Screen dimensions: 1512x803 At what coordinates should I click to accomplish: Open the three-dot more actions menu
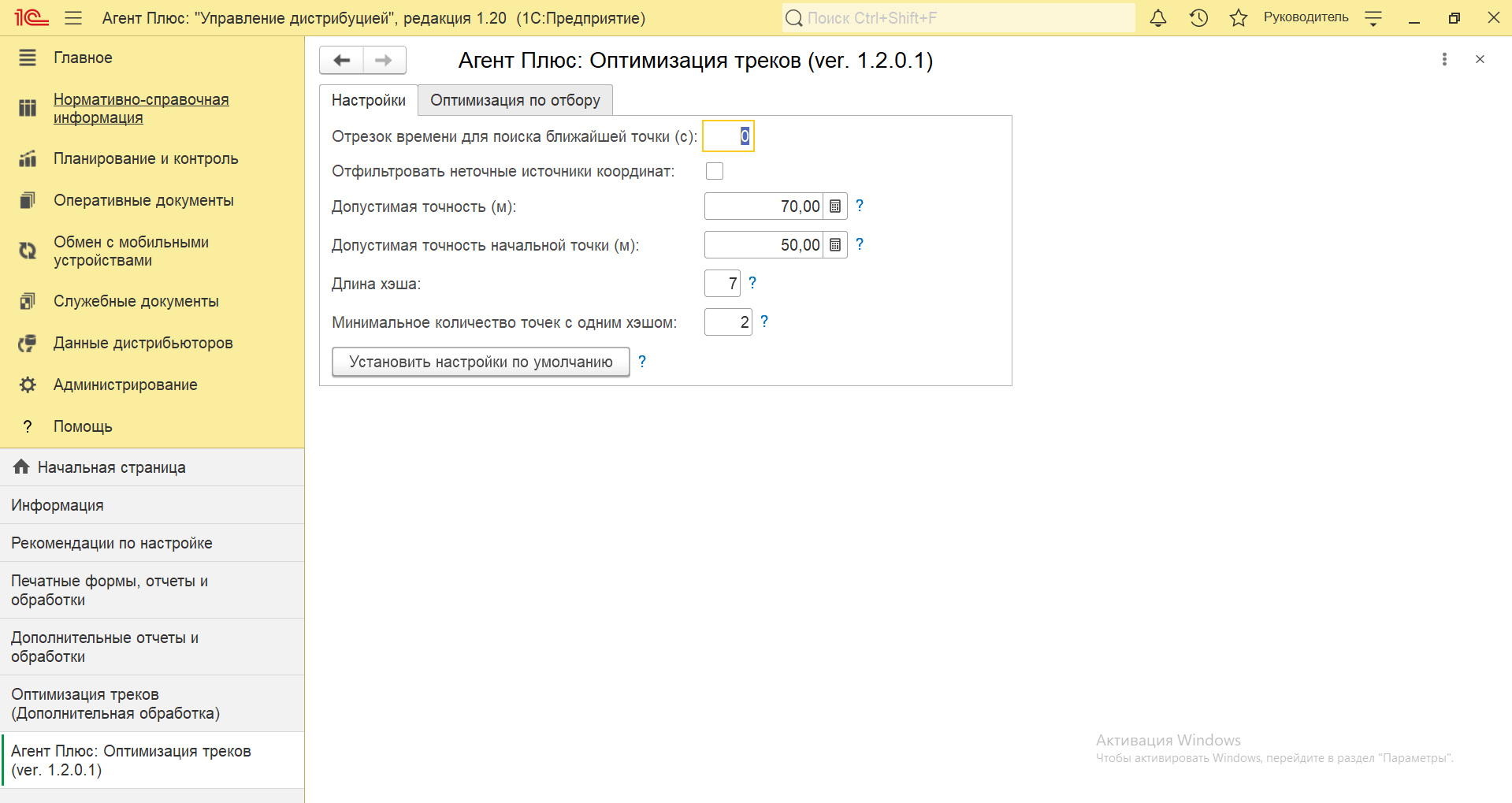coord(1444,59)
